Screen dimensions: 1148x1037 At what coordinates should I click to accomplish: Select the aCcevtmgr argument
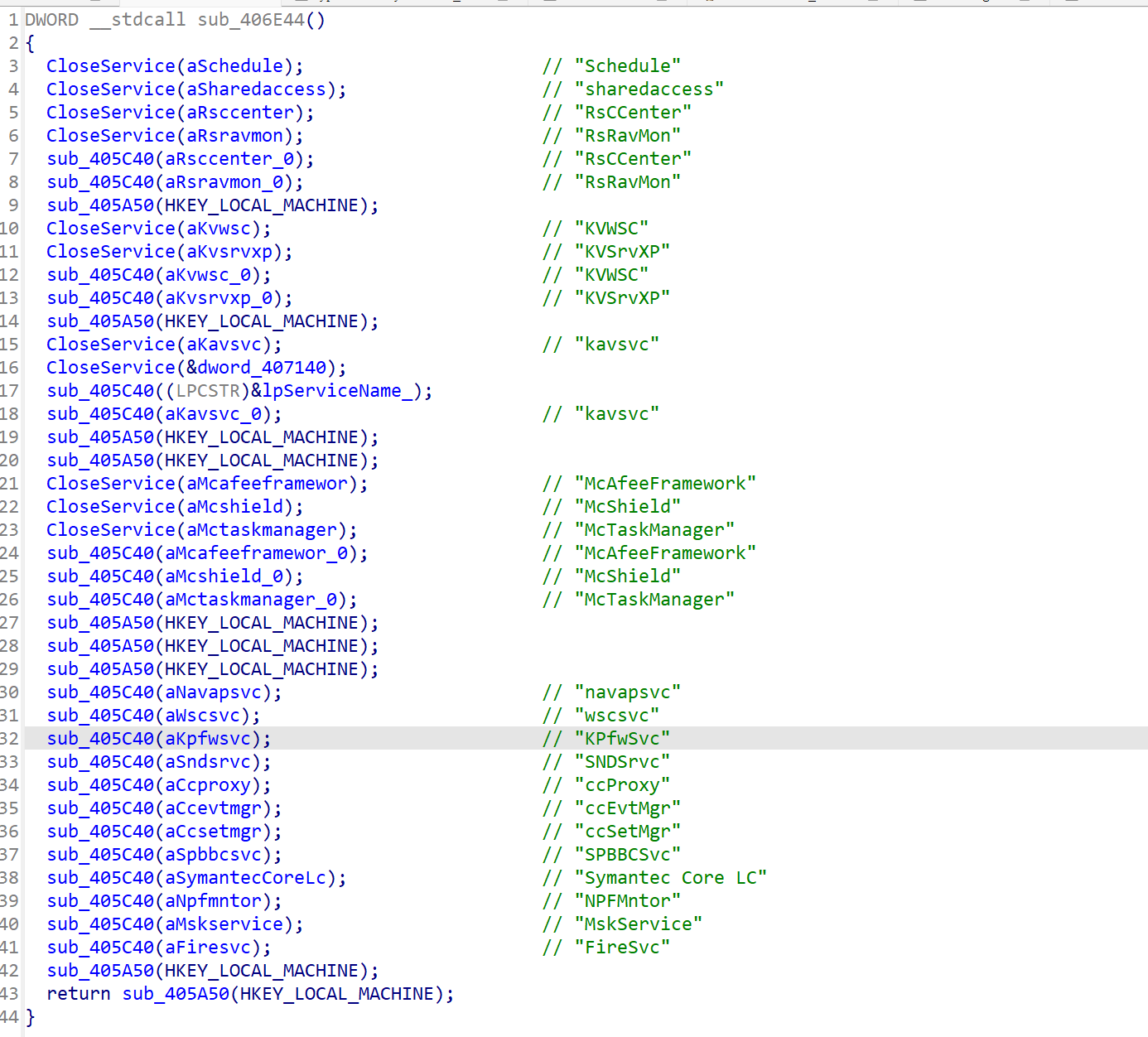tap(214, 808)
